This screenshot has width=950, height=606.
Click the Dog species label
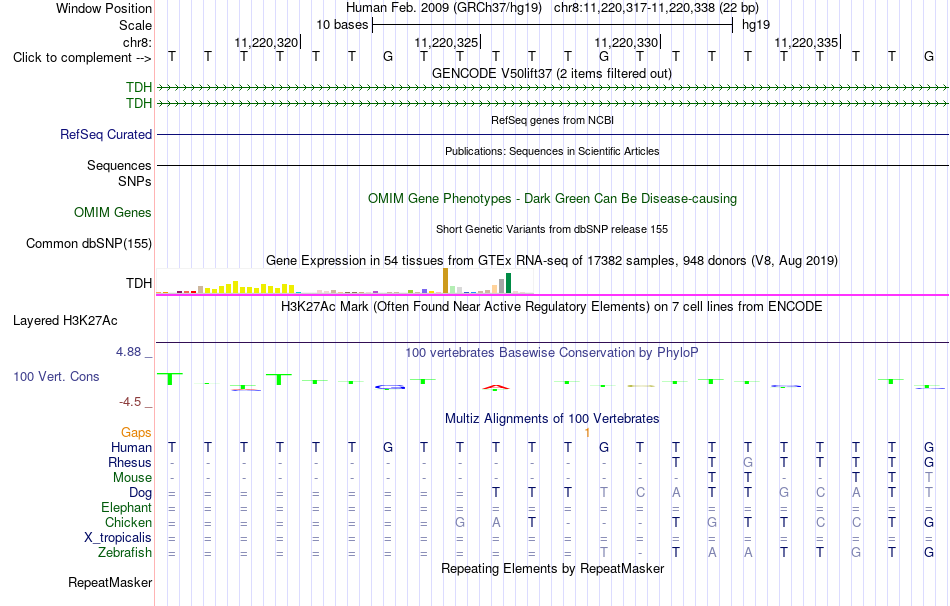(140, 493)
